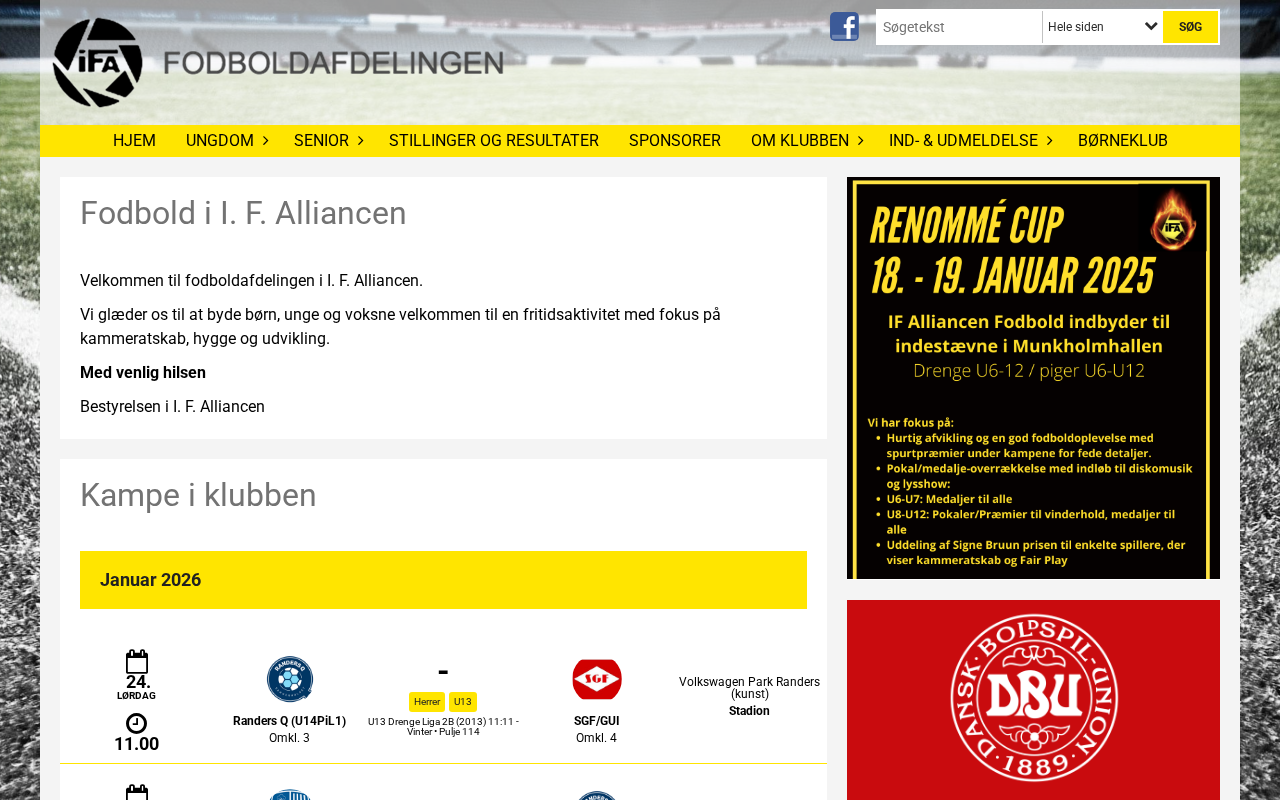Expand the Ungdom submenu arrow
The width and height of the screenshot is (1280, 800).
click(265, 141)
